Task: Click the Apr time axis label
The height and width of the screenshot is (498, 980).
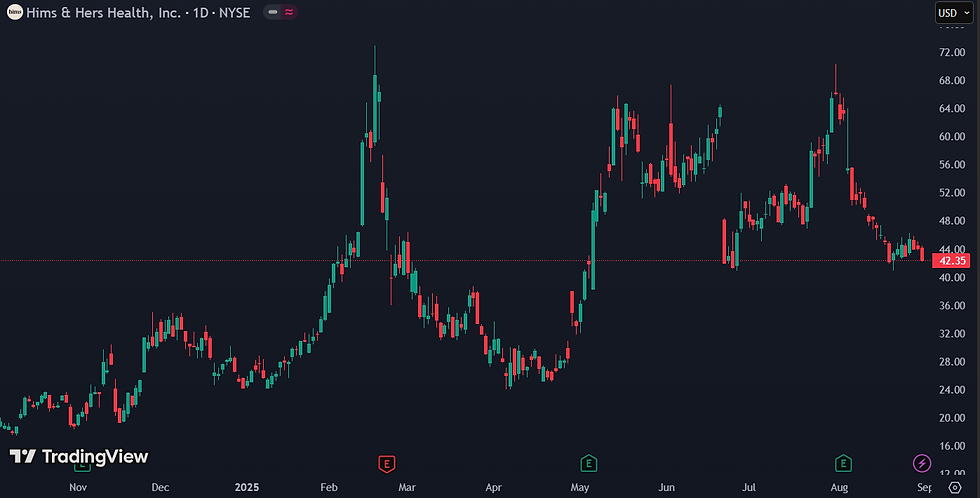Action: (493, 487)
